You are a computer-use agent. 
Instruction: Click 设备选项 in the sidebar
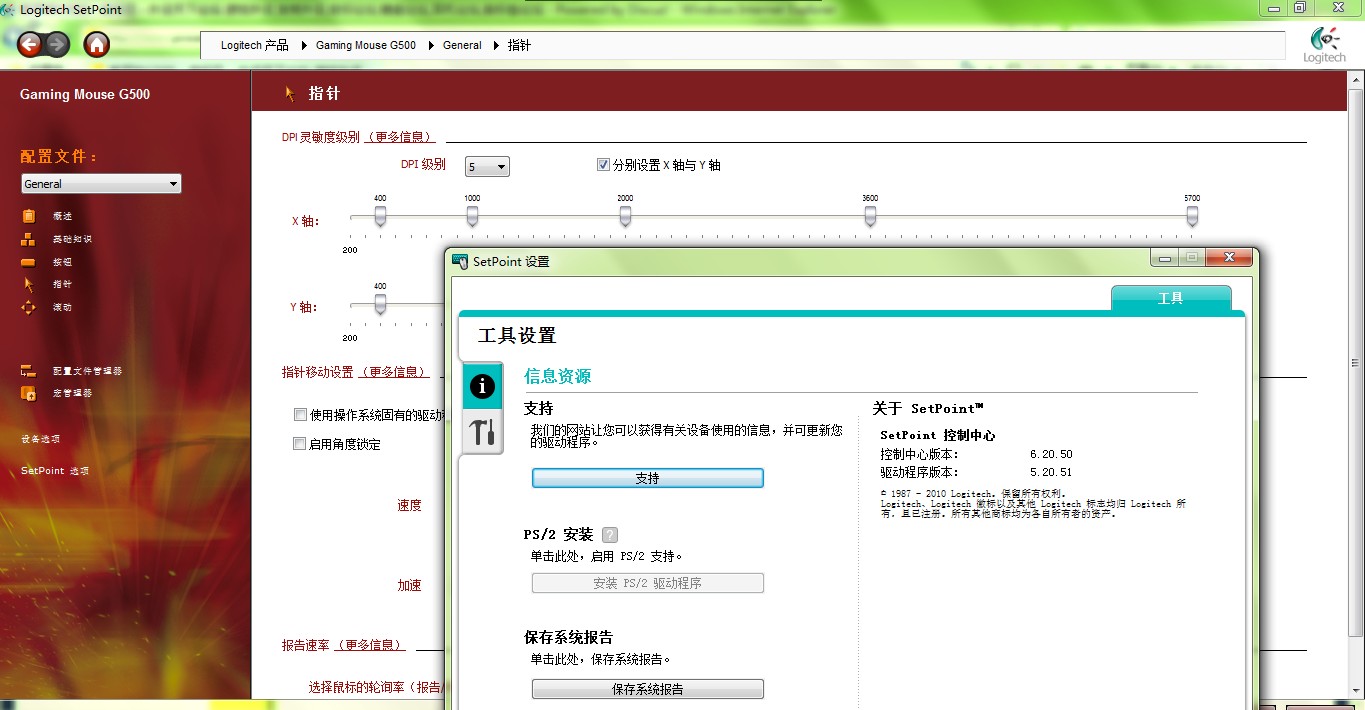[x=41, y=439]
